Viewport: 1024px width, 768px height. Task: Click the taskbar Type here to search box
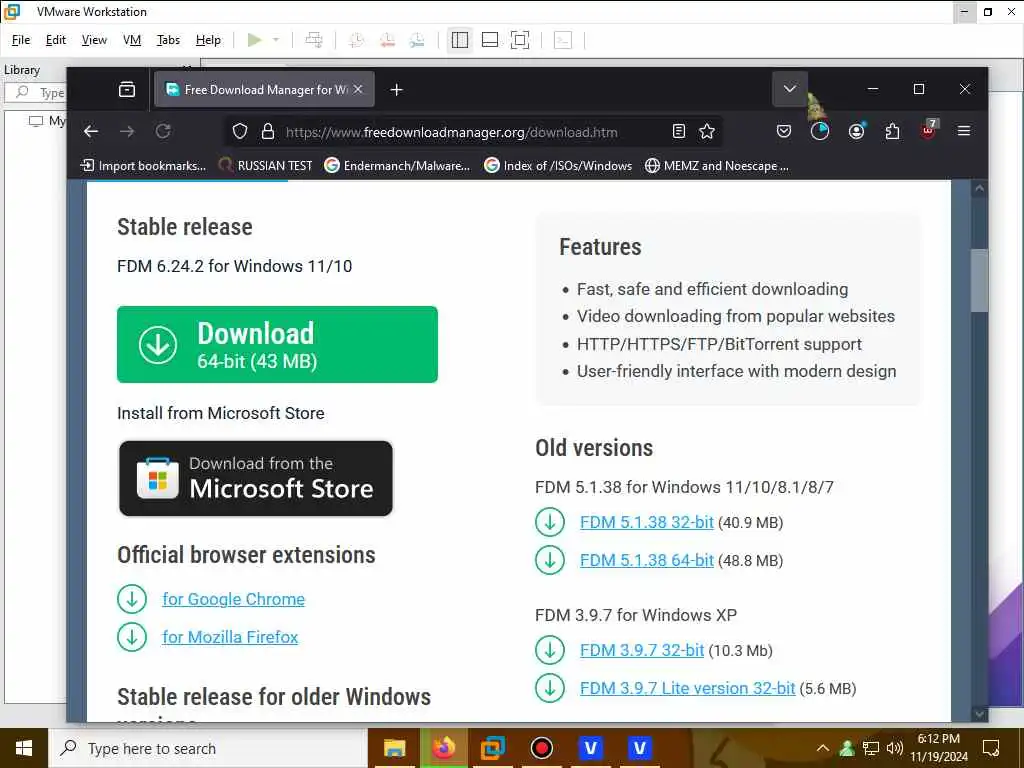208,748
